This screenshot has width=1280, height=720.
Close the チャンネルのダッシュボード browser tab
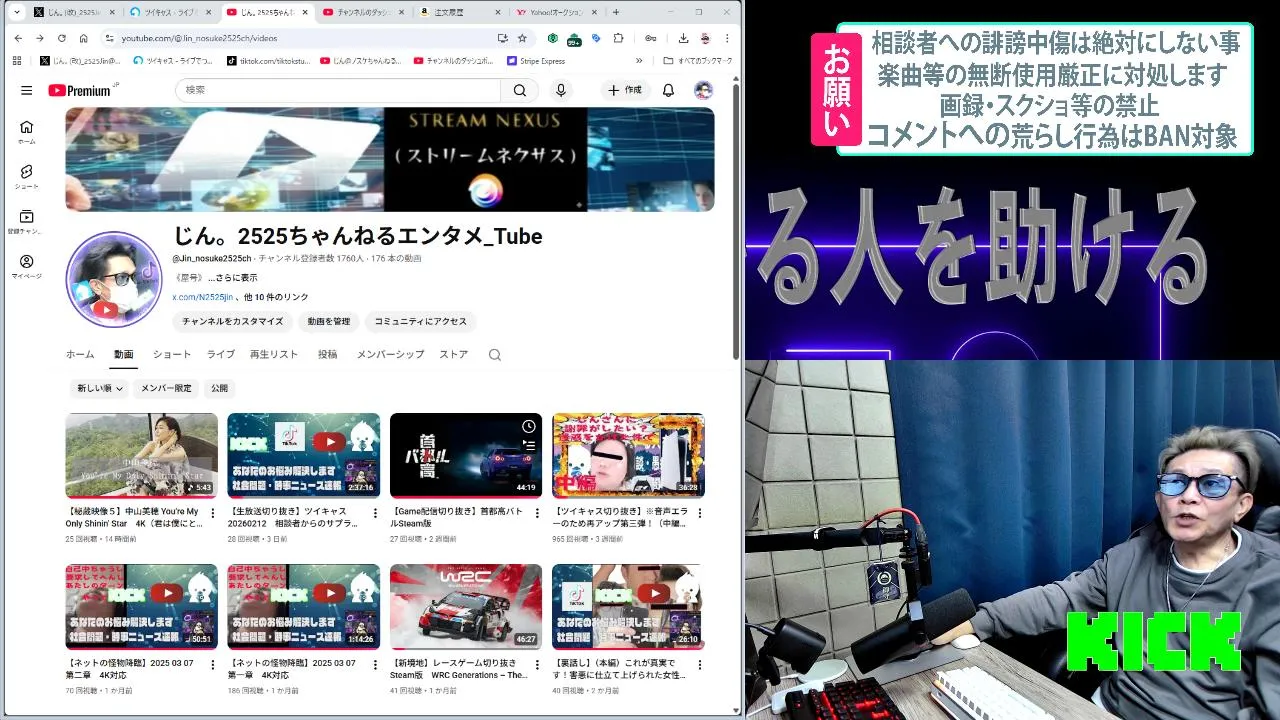click(401, 12)
